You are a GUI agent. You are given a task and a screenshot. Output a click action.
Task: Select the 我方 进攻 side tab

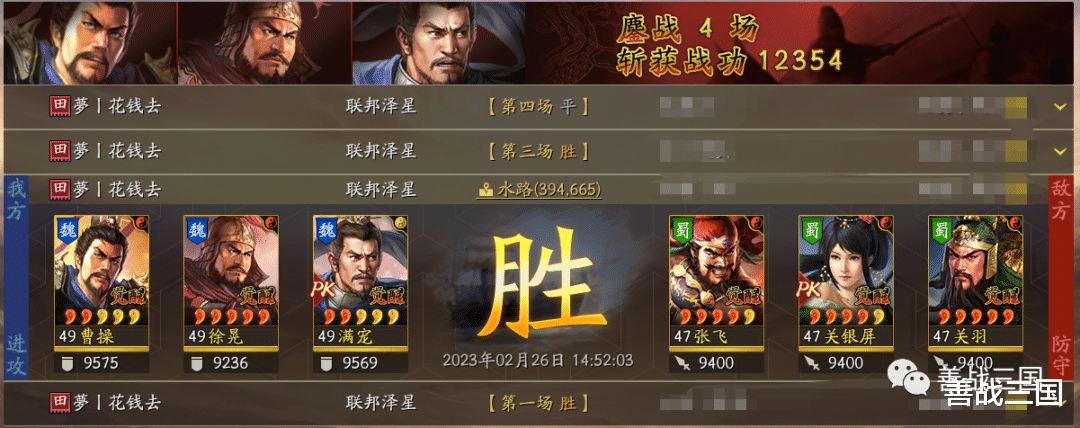point(17,277)
